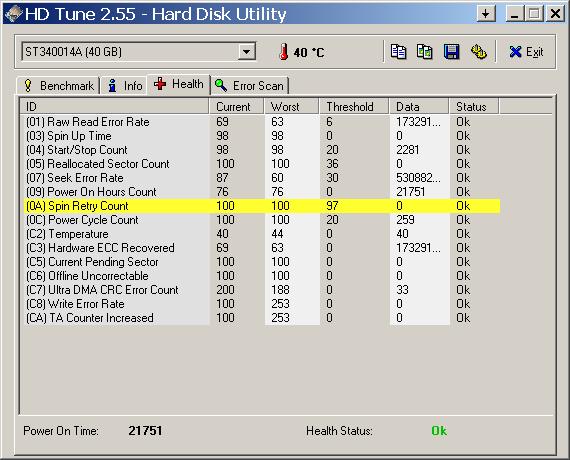Click the threshold value 36
Image resolution: width=570 pixels, height=460 pixels.
(332, 164)
